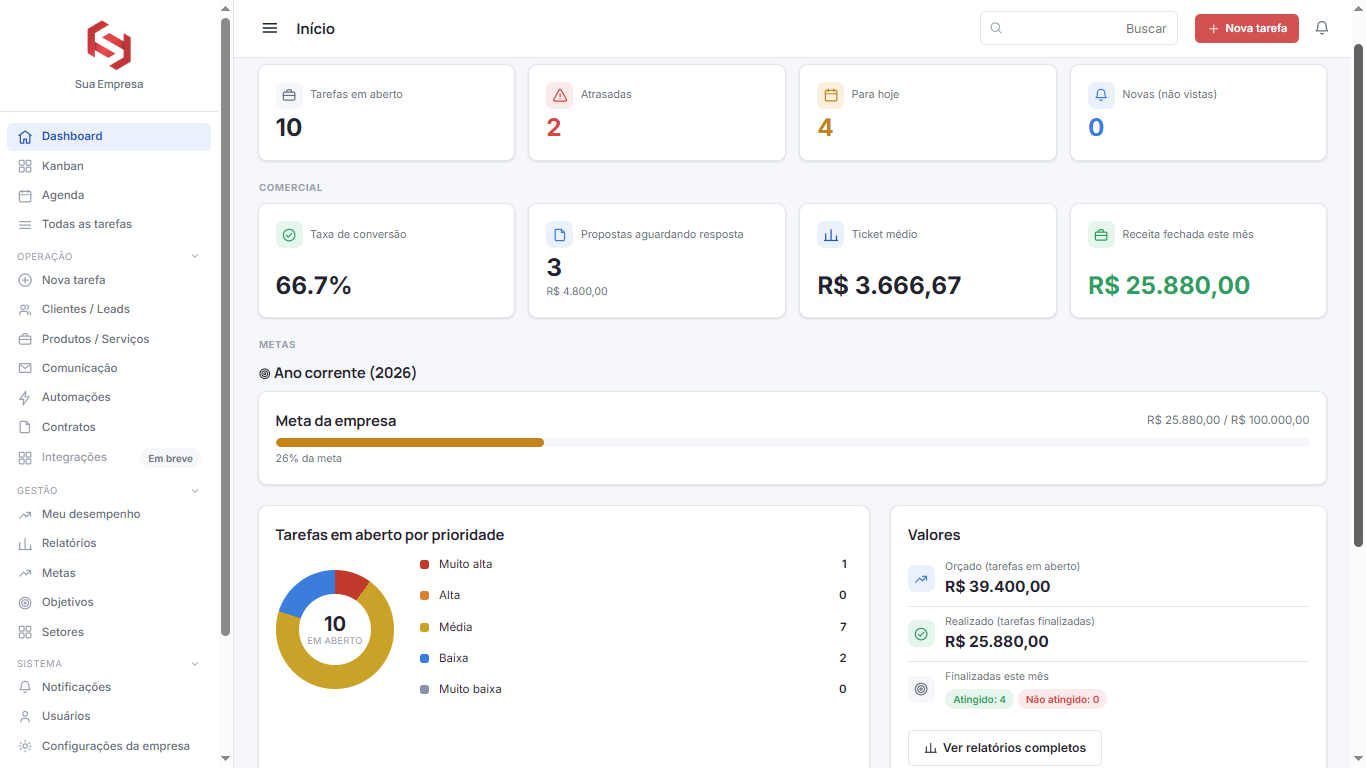The width and height of the screenshot is (1366, 768).
Task: Click the people icon next to Clientes / Leads
Action: (25, 310)
